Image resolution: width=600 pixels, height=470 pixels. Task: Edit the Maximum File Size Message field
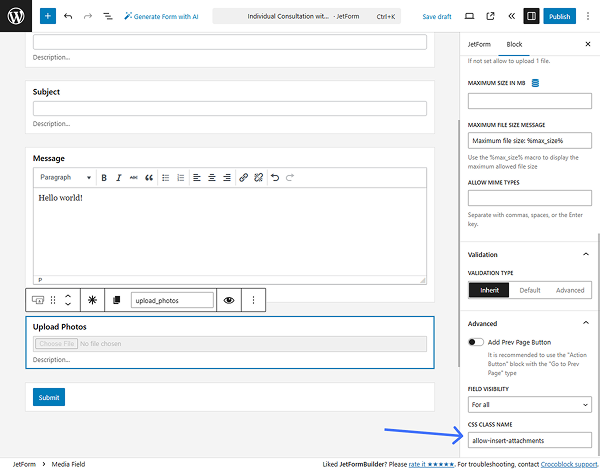click(530, 141)
